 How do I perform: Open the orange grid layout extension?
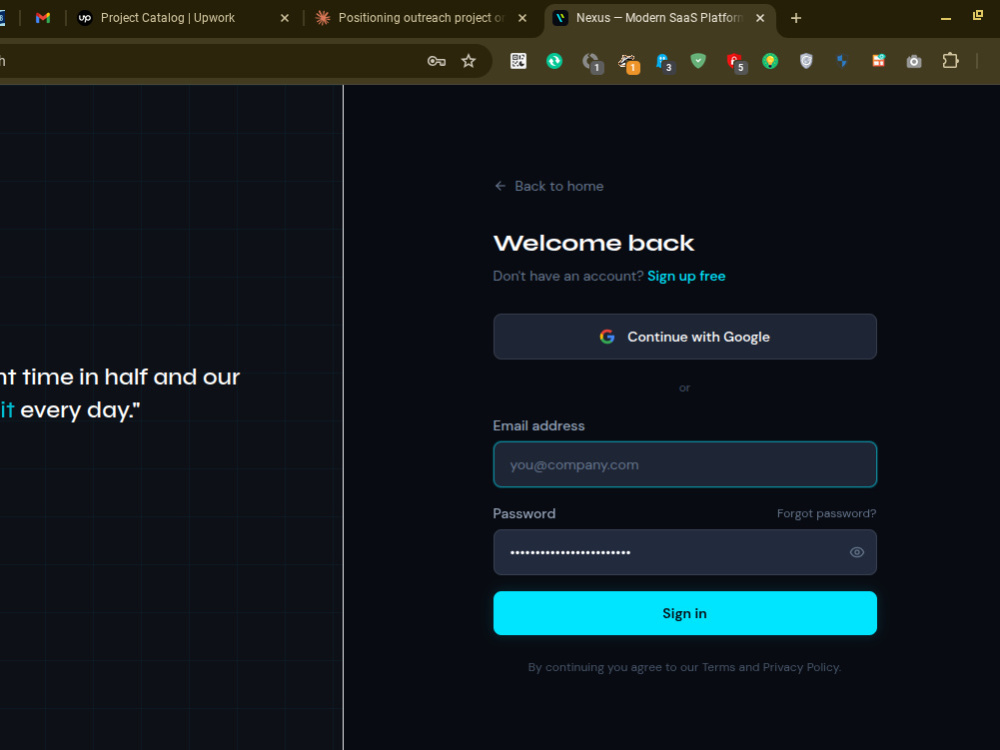point(878,61)
